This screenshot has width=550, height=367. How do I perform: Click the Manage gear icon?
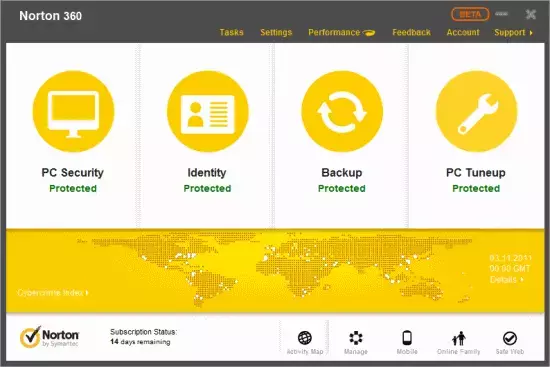pyautogui.click(x=356, y=338)
